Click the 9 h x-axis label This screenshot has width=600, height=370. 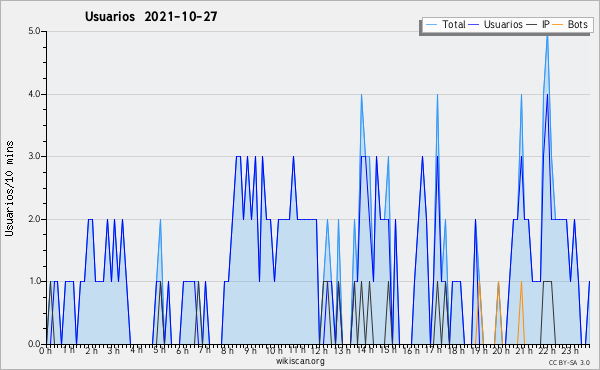coord(250,351)
